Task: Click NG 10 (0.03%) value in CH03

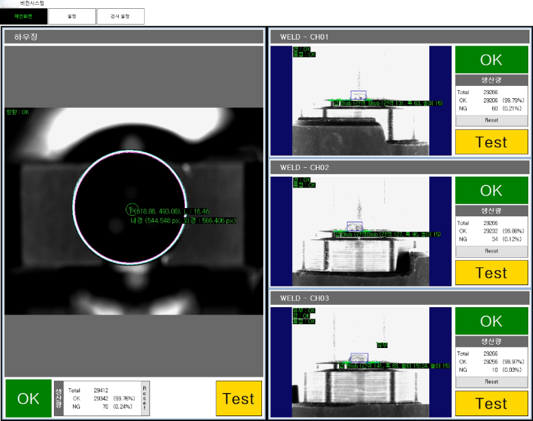Action: point(491,370)
